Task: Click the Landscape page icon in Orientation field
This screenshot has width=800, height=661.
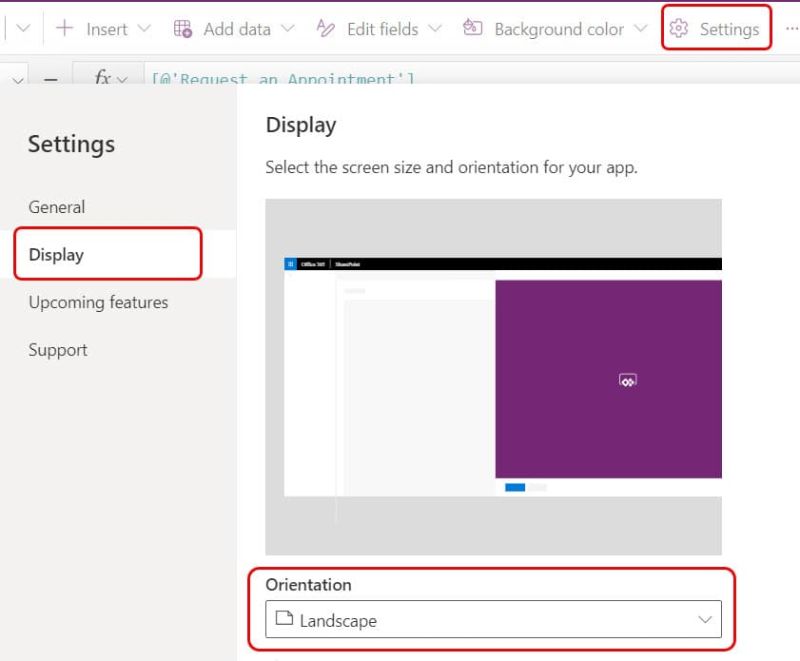Action: (x=288, y=619)
